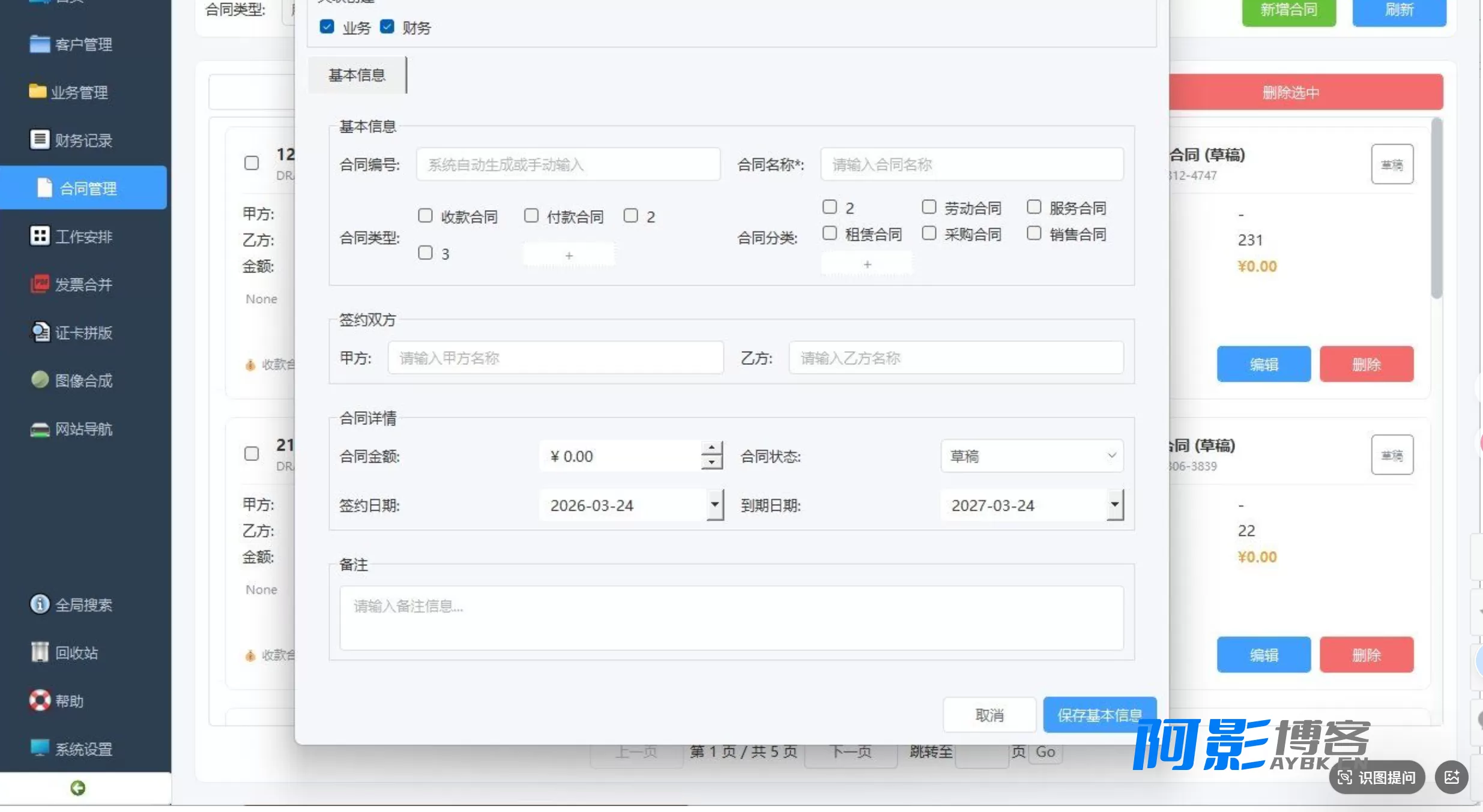Click contract list vertical scrollbar
Image resolution: width=1483 pixels, height=812 pixels.
(1437, 208)
